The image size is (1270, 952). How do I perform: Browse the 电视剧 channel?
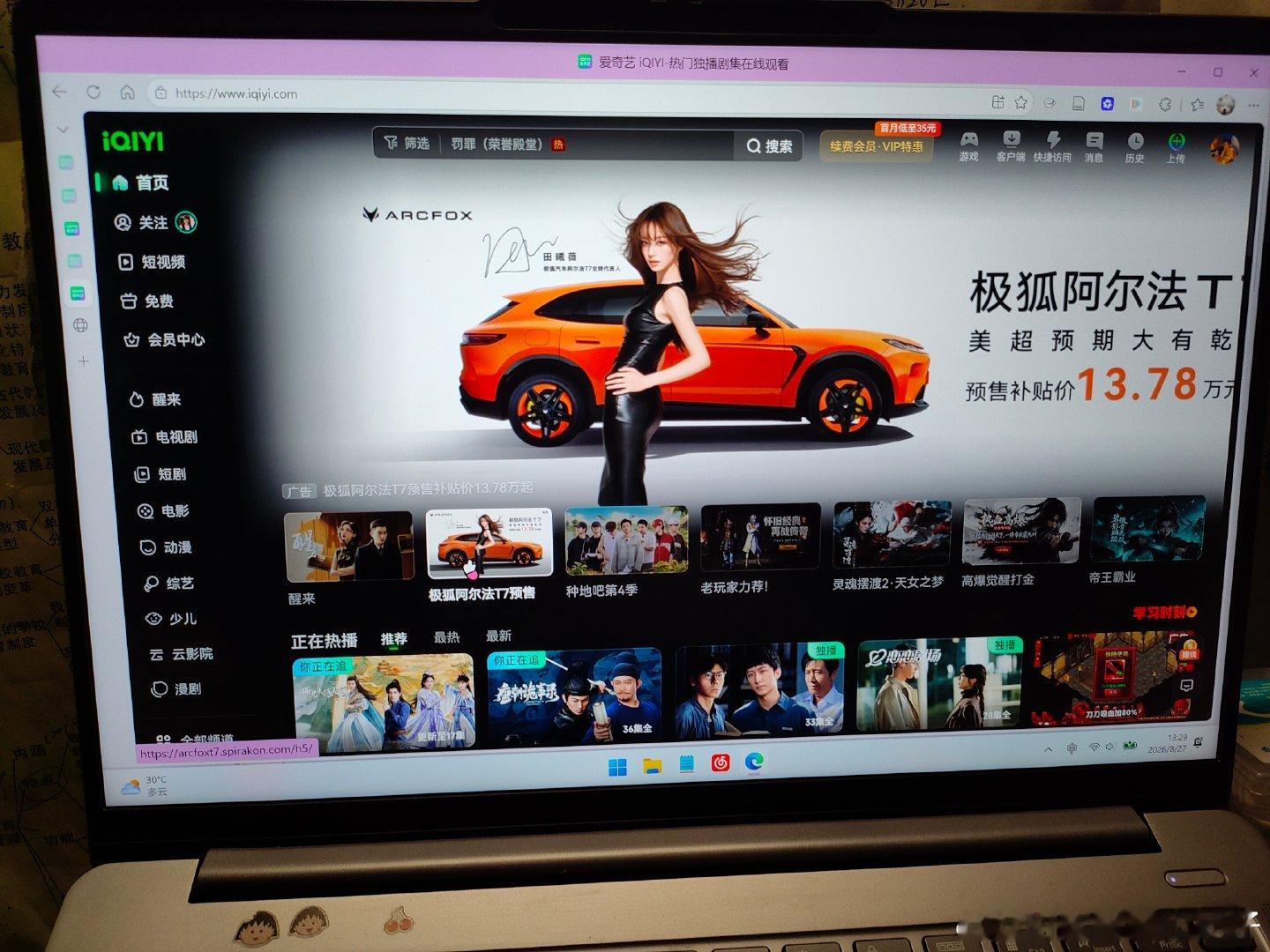point(164,437)
